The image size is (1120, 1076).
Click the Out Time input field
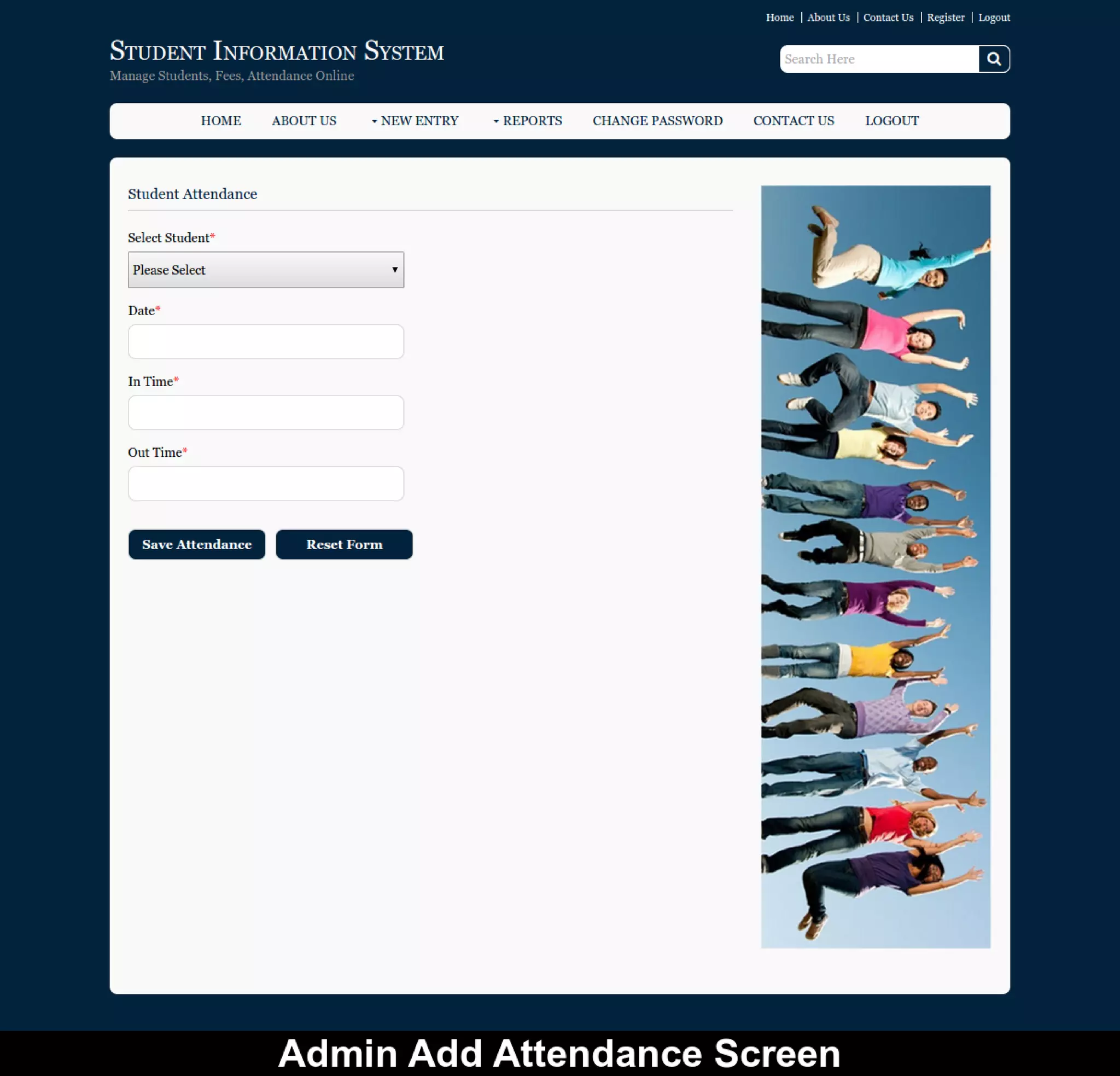coord(266,484)
